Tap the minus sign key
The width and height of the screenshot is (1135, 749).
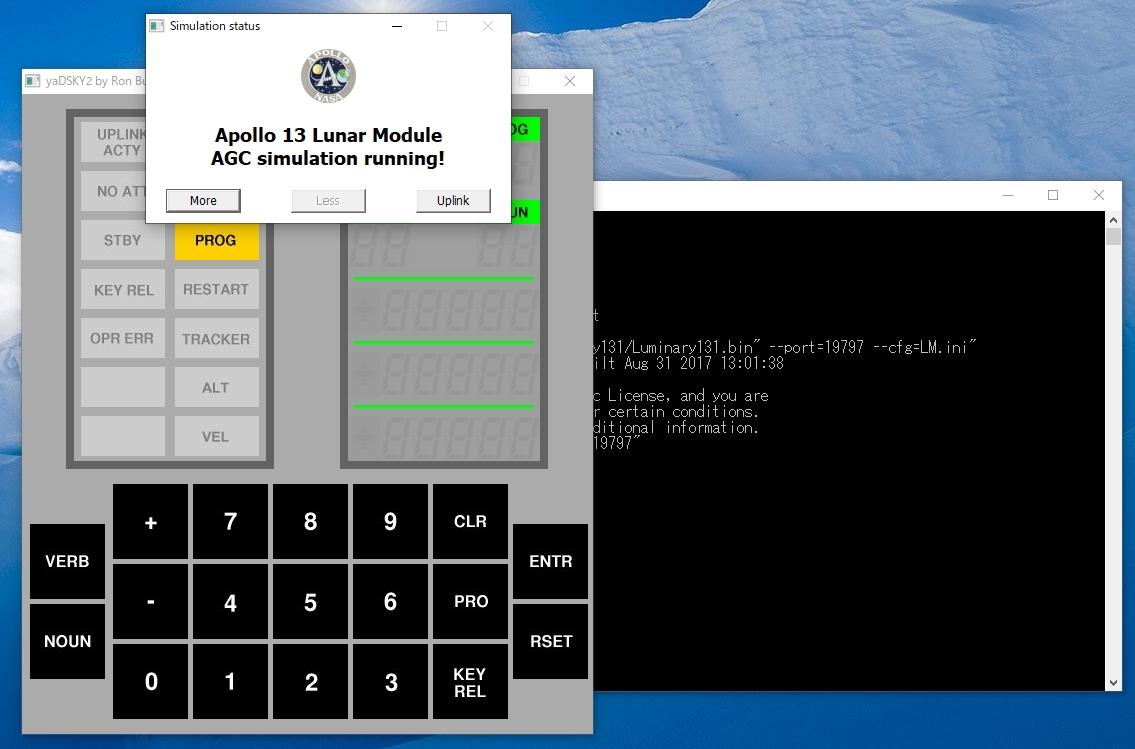(151, 601)
